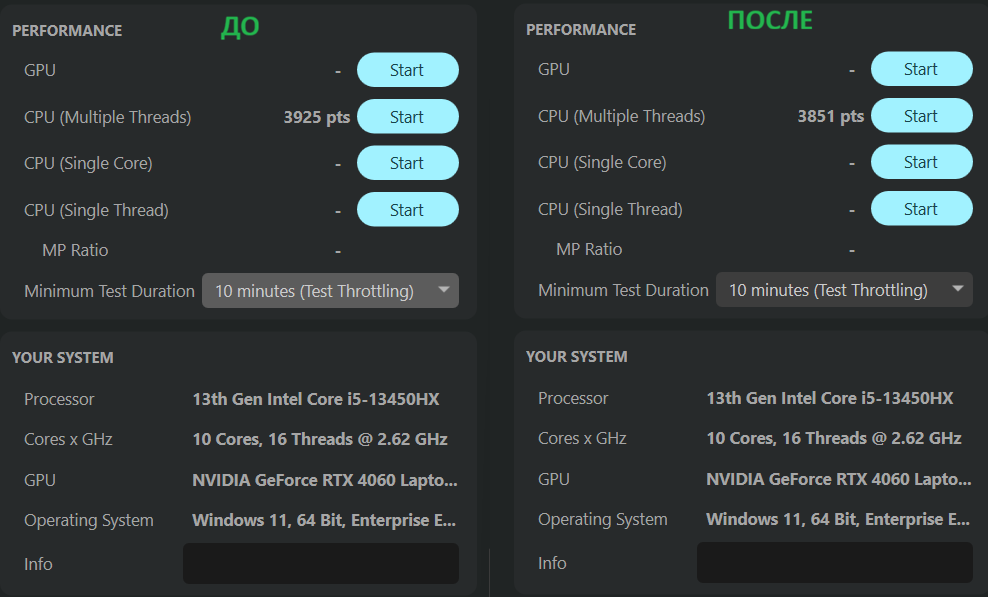This screenshot has height=597, width=988.
Task: Click the left dropdown arrow beside 10 minutes
Action: [x=444, y=289]
